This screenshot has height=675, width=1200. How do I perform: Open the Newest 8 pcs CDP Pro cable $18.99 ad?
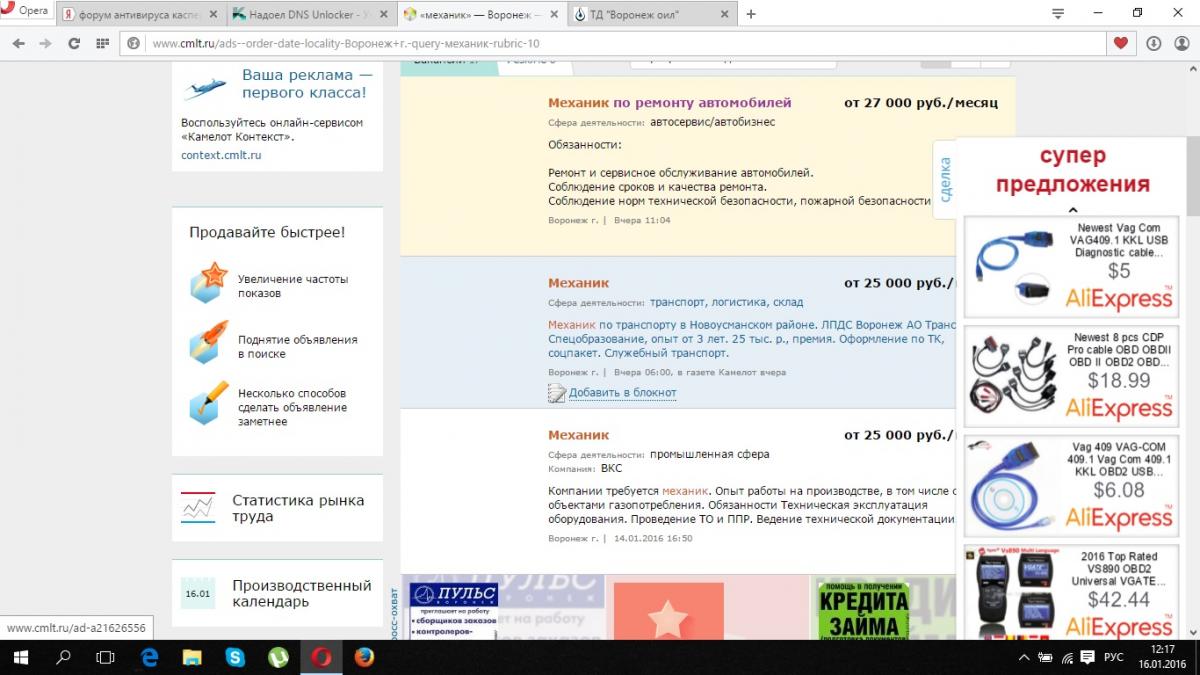[1070, 376]
